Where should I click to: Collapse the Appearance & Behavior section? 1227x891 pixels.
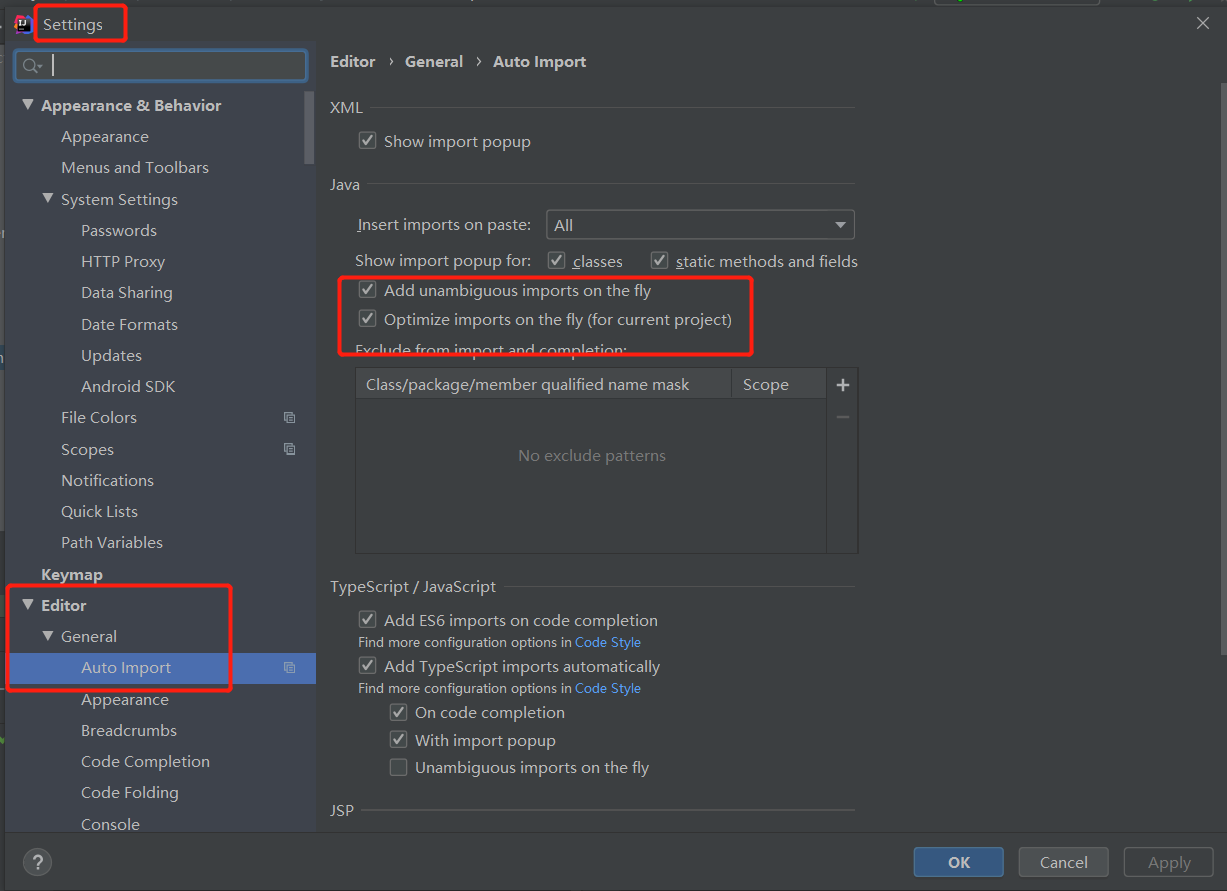28,105
